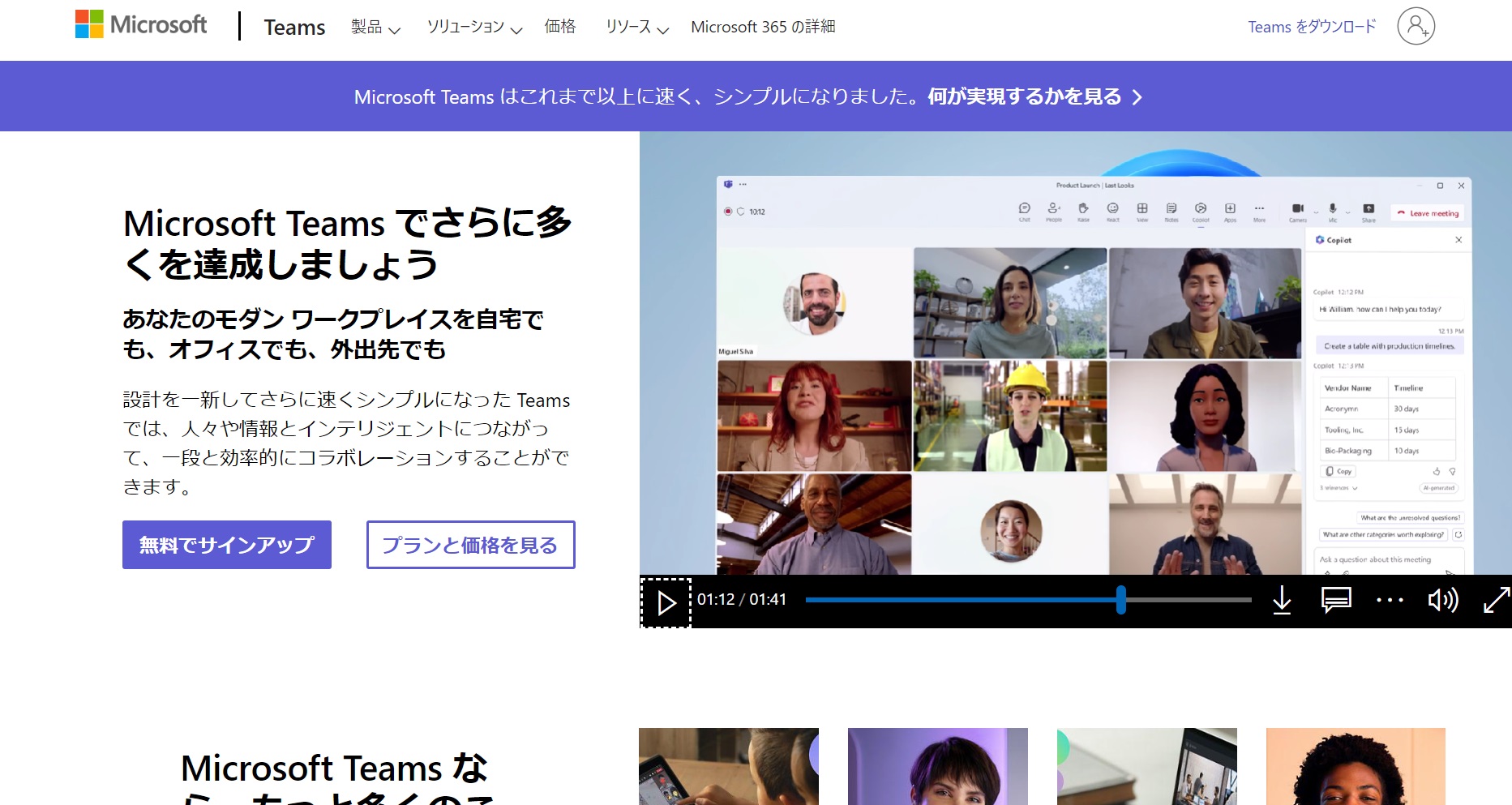This screenshot has width=1512, height=805.
Task: Open Microsoft 365 の詳細 menu item
Action: tap(765, 27)
